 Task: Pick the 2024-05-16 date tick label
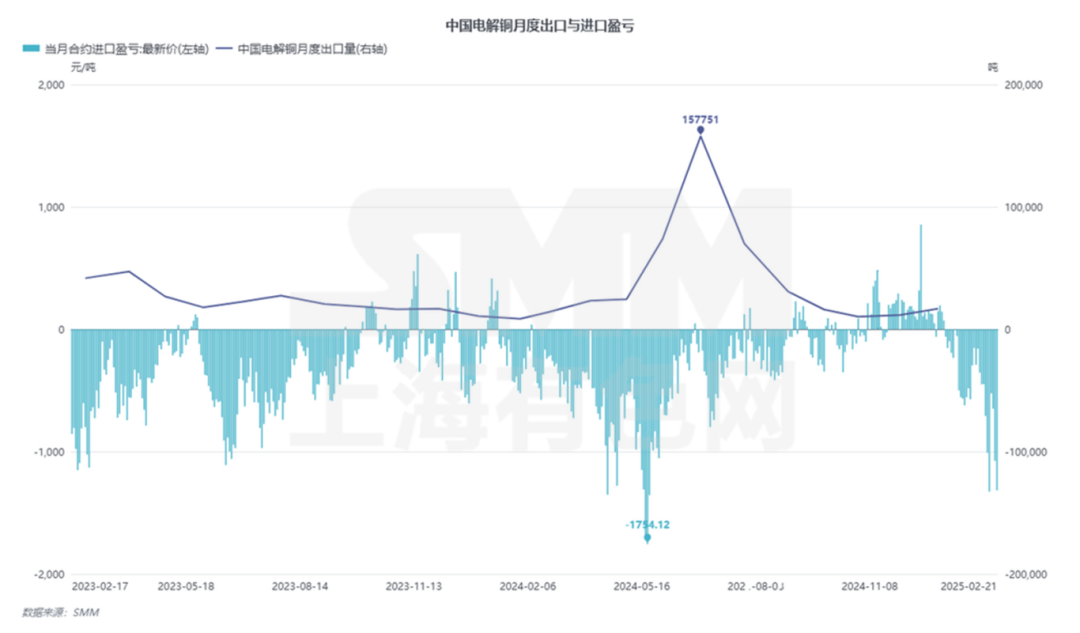pyautogui.click(x=641, y=586)
